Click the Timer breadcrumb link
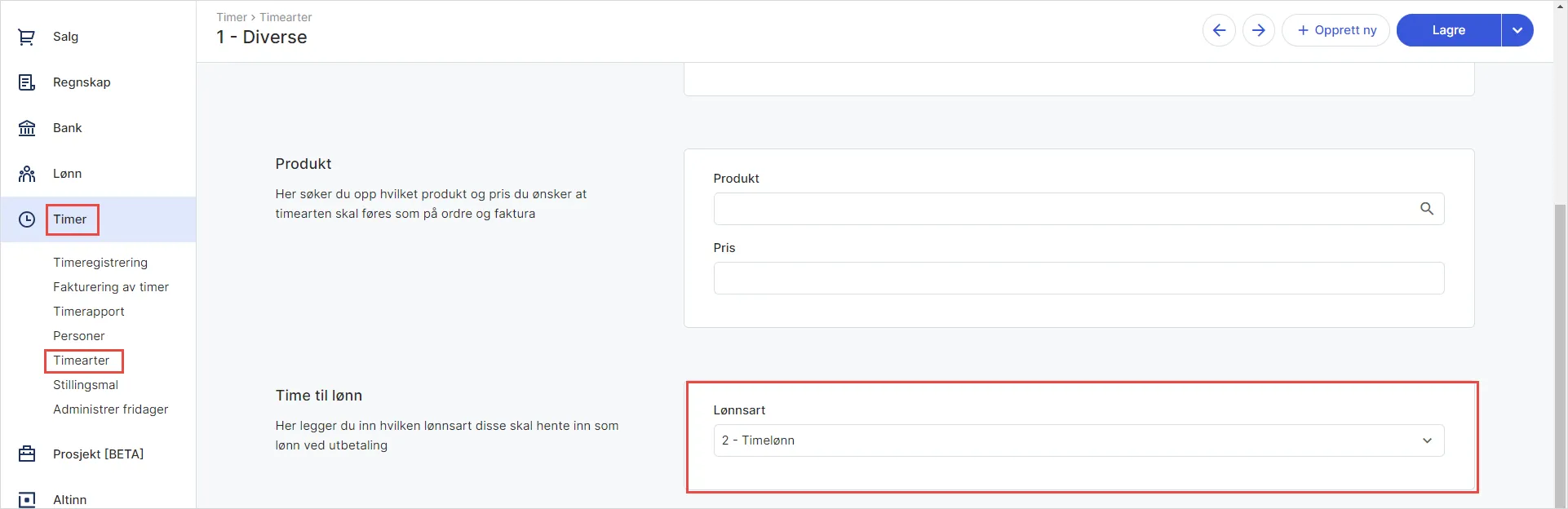The height and width of the screenshot is (509, 1568). 232,17
